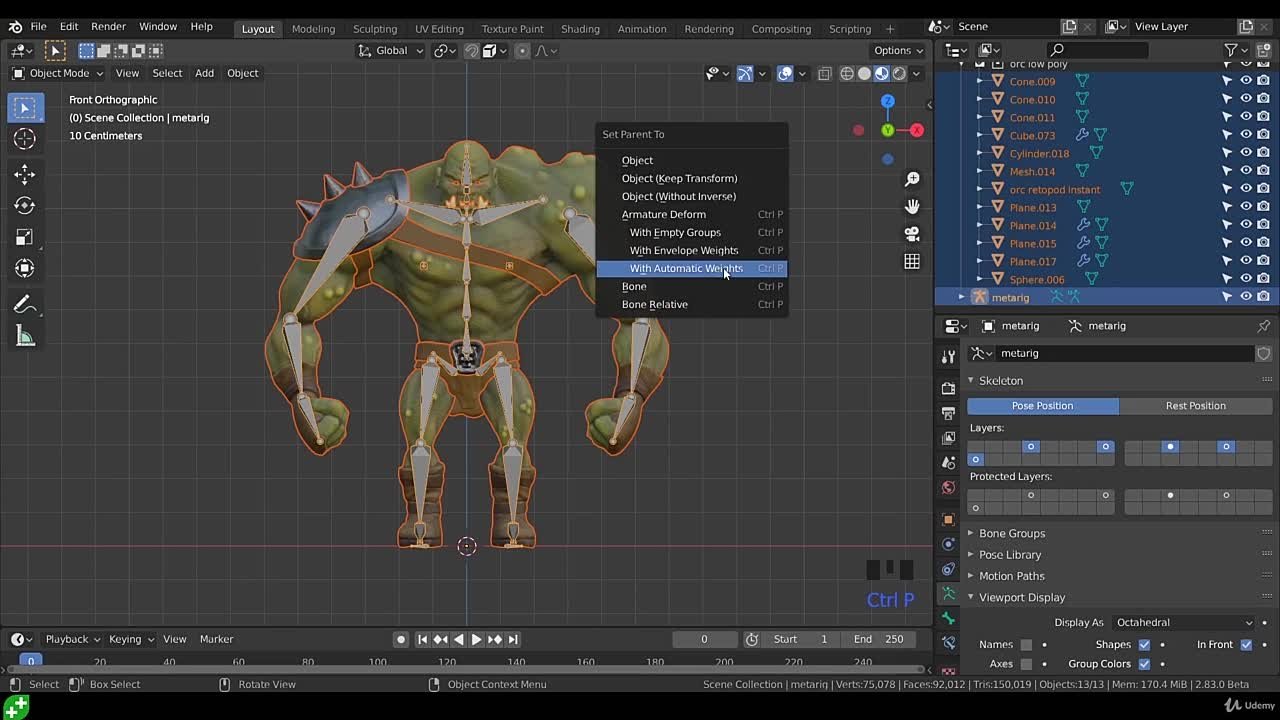
Task: Select rendered viewport shading
Action: click(x=899, y=73)
